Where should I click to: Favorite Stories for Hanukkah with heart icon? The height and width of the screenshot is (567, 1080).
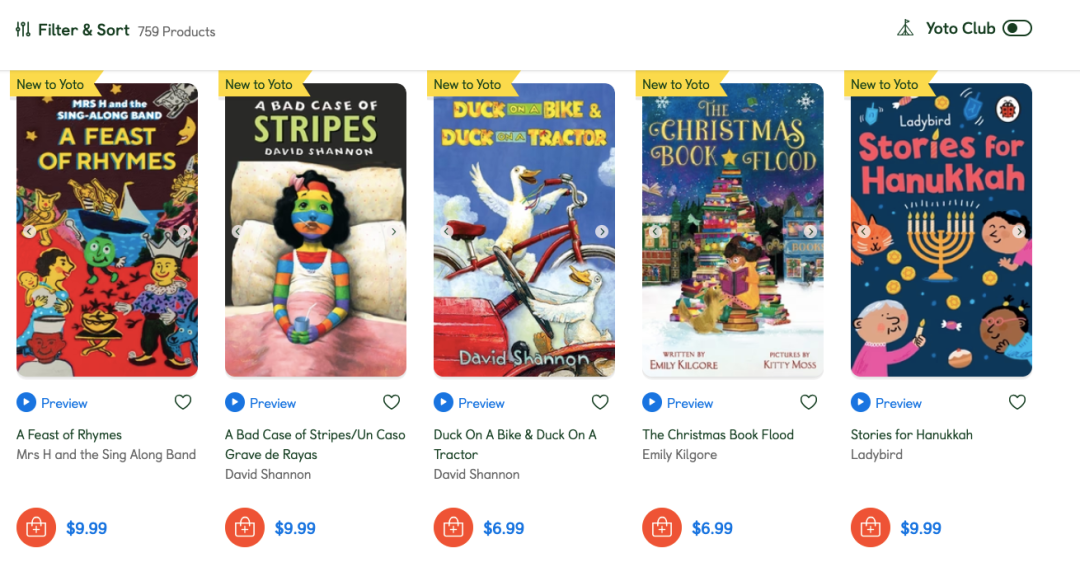pyautogui.click(x=1017, y=402)
